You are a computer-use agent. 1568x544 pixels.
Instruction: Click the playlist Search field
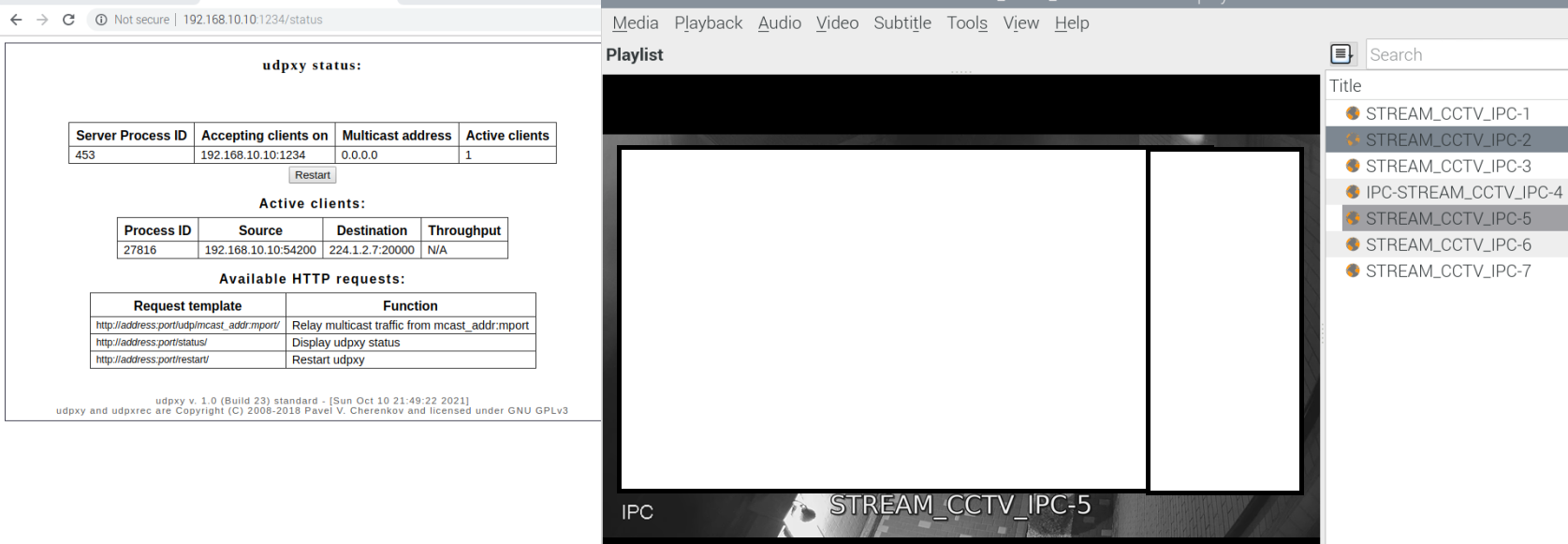pyautogui.click(x=1465, y=54)
